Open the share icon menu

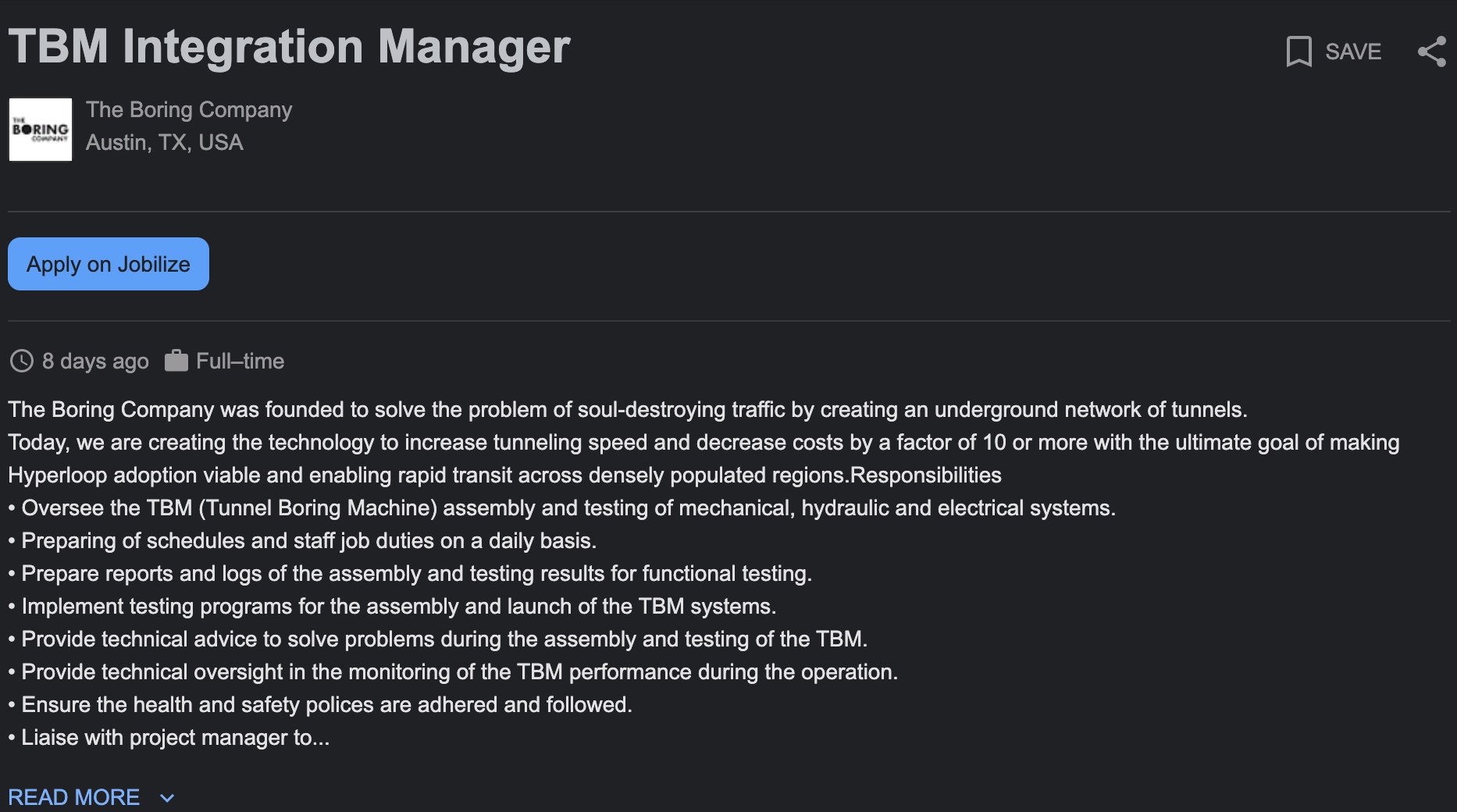pos(1432,52)
